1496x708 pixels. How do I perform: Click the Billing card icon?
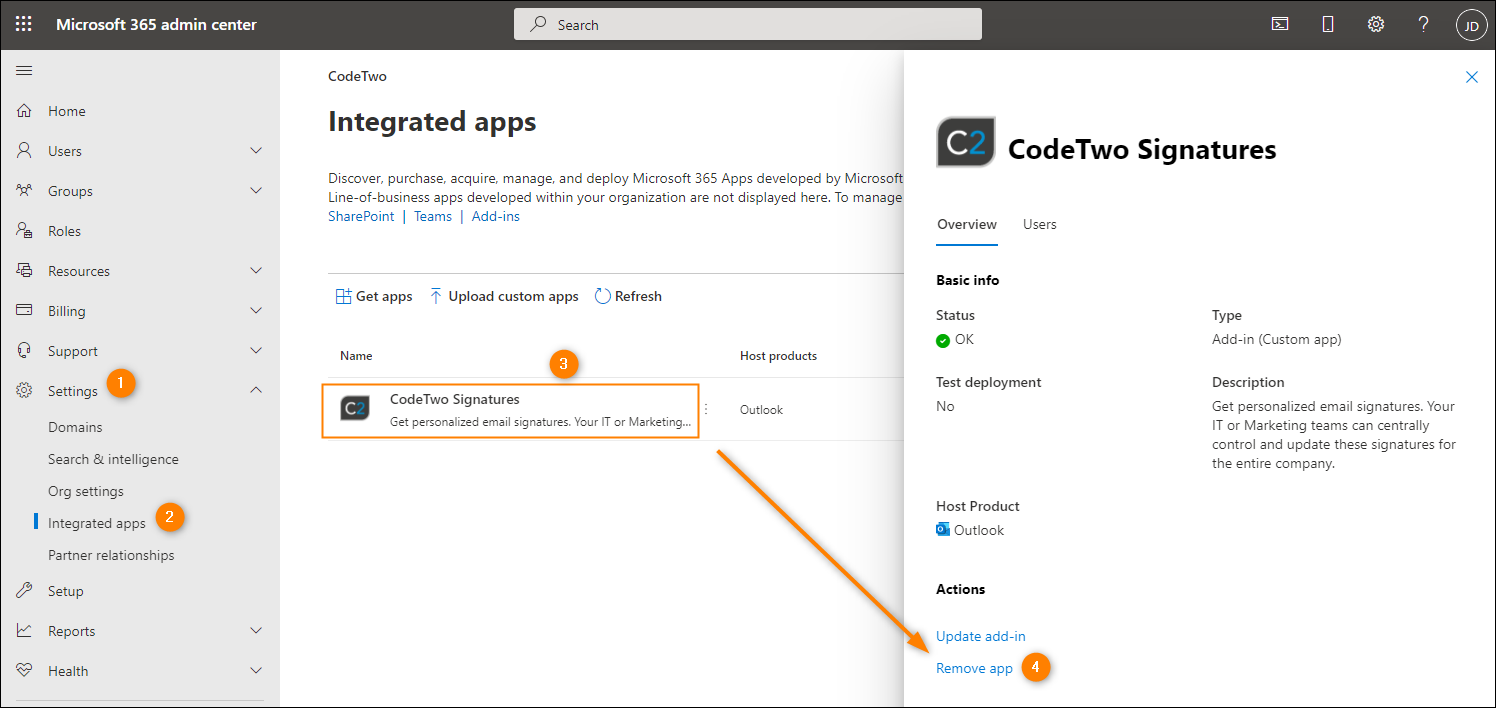click(x=25, y=311)
